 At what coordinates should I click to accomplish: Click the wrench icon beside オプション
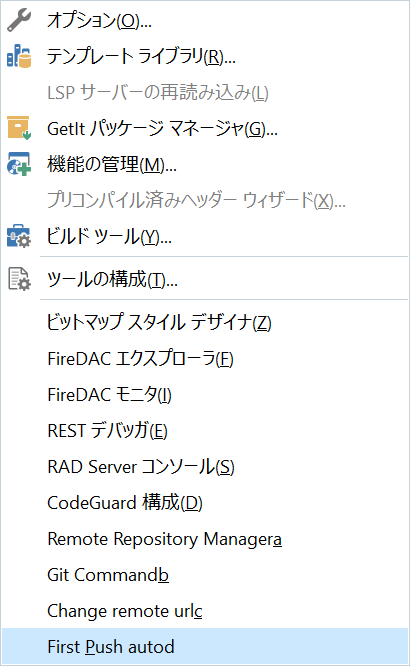pos(19,20)
